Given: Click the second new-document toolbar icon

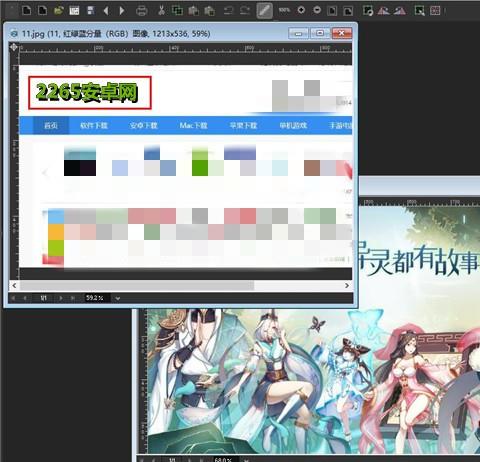Looking at the screenshot, I should point(42,10).
